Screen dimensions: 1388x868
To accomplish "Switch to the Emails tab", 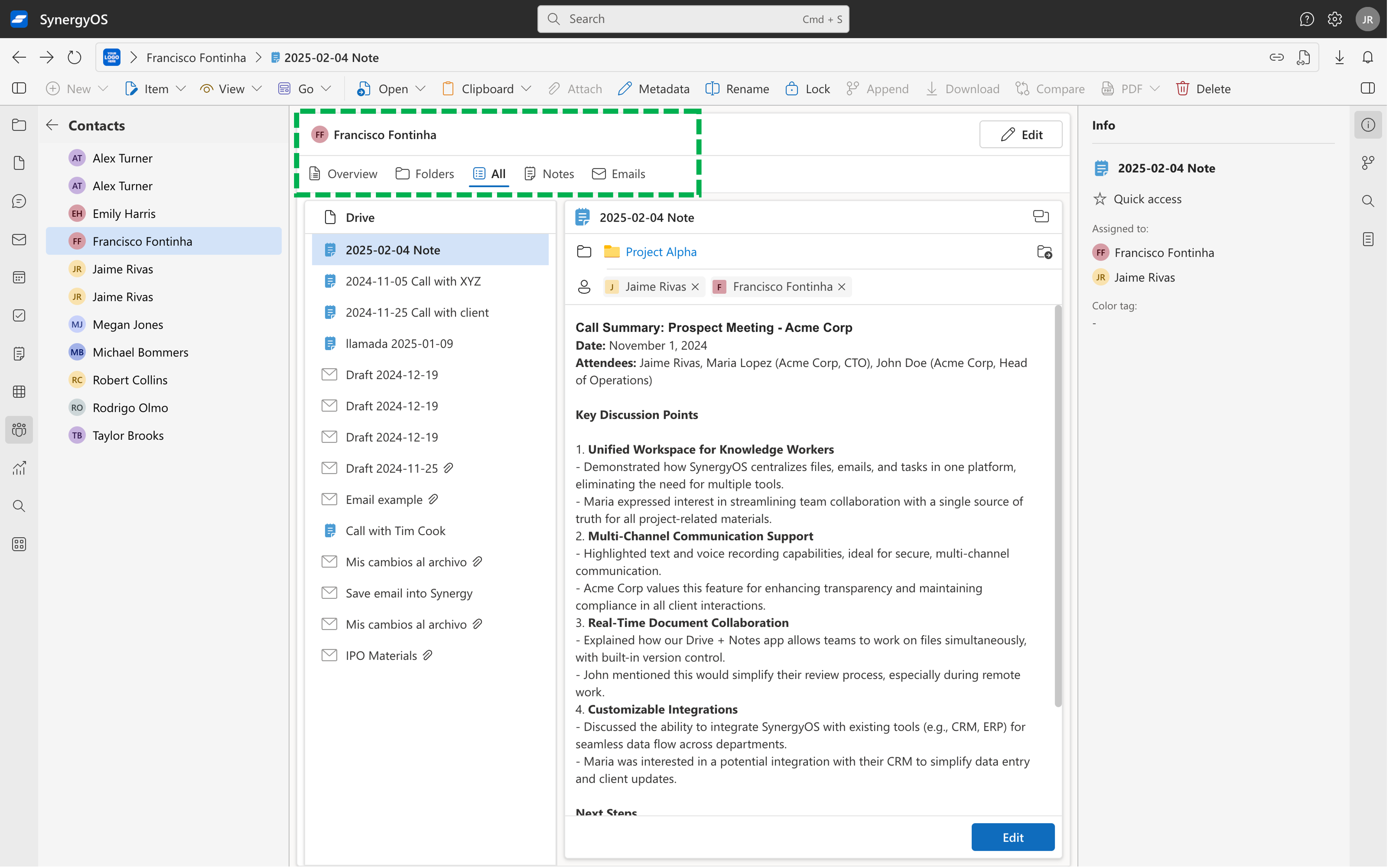I will [x=619, y=173].
